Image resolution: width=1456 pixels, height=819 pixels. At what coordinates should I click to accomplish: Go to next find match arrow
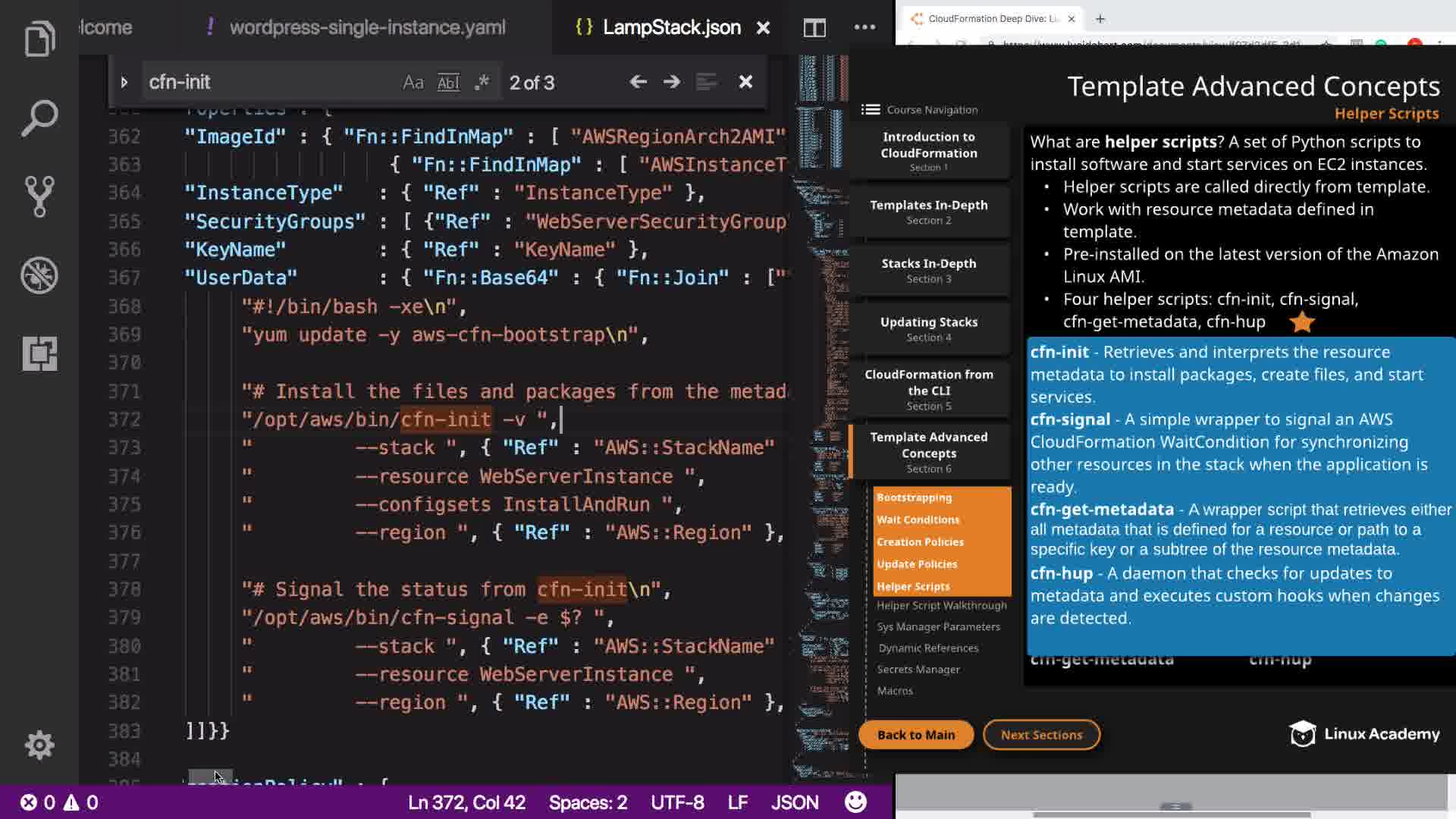click(672, 82)
